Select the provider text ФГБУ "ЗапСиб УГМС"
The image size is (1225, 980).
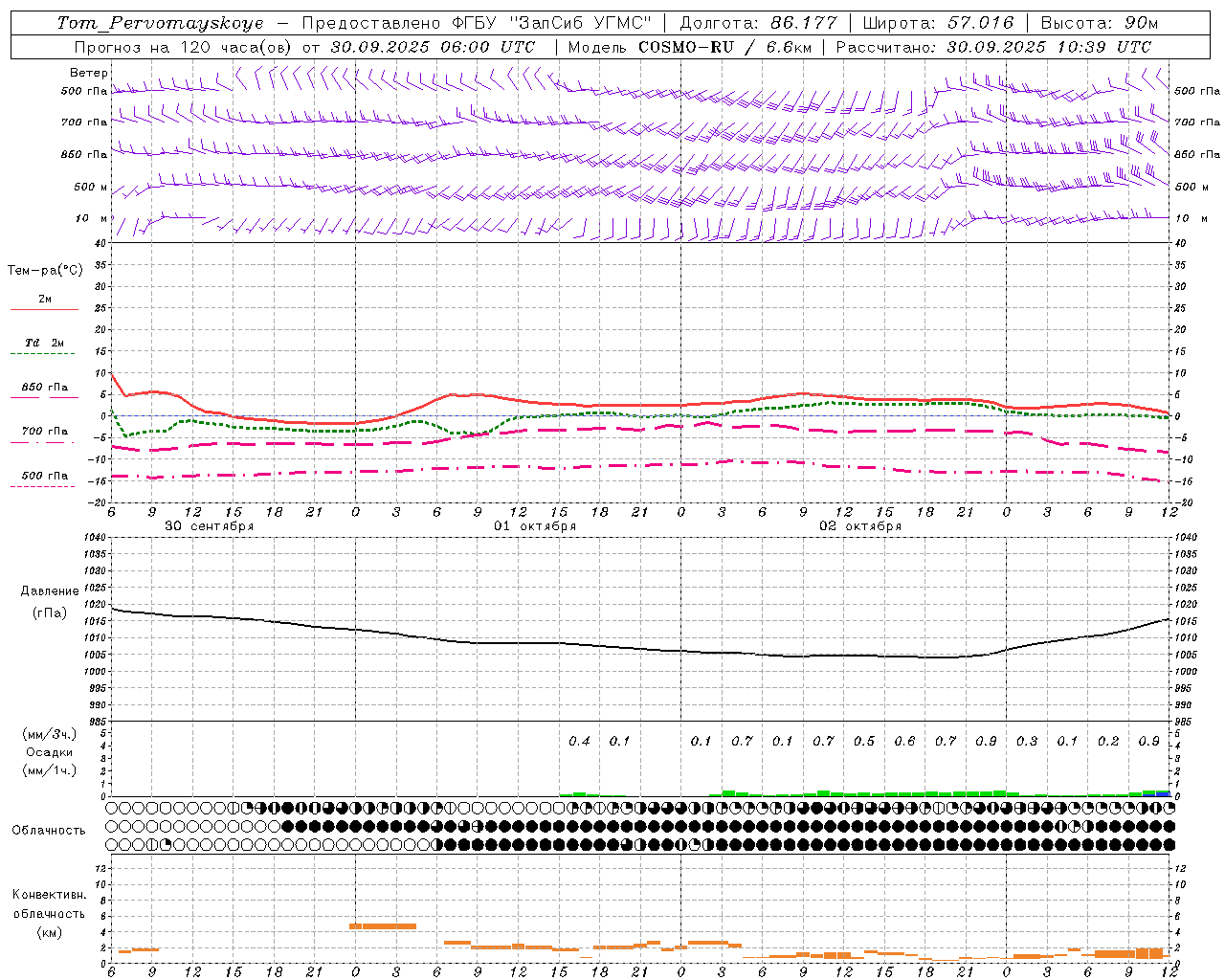(x=551, y=23)
